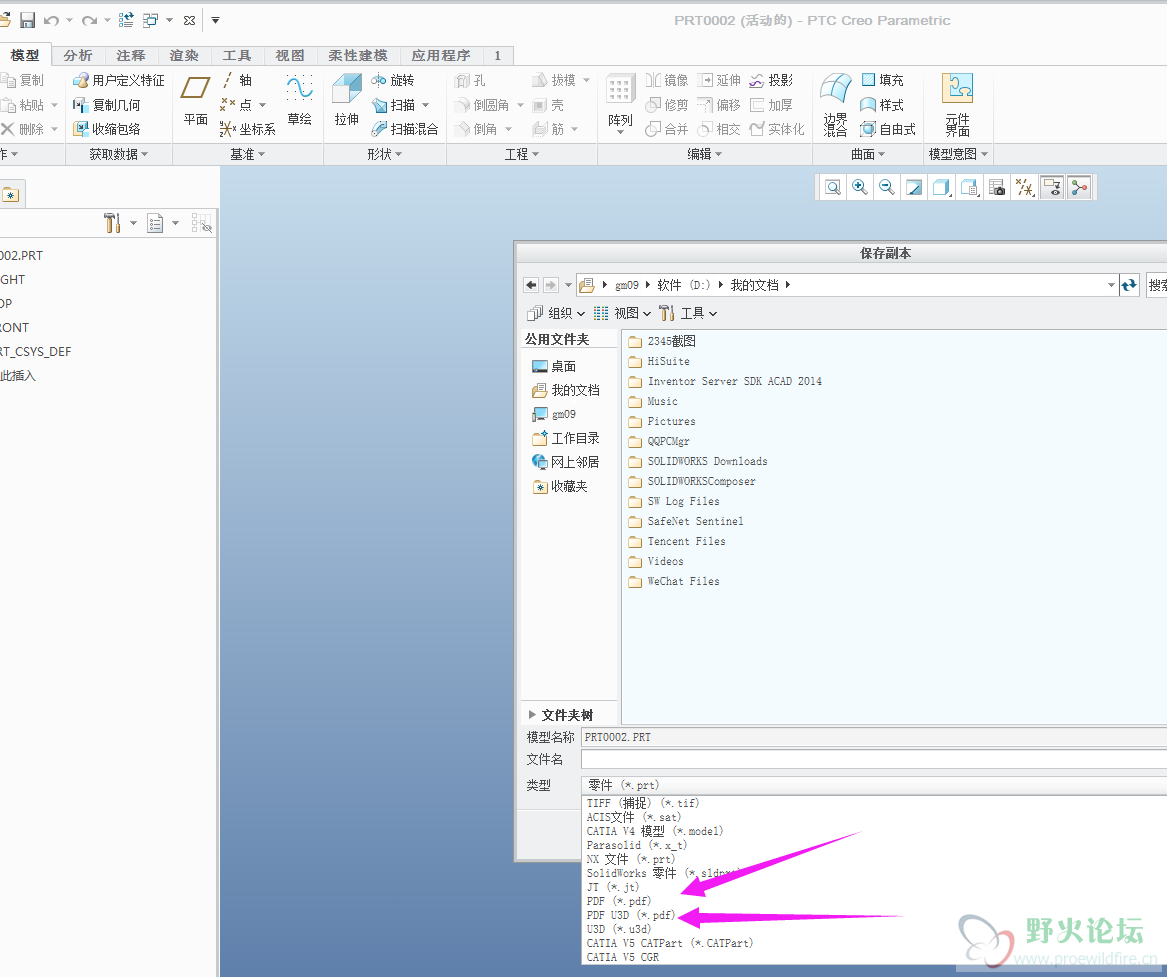Viewport: 1167px width, 977px height.
Task: Select the Axis (轴) datum tool
Action: coord(237,80)
